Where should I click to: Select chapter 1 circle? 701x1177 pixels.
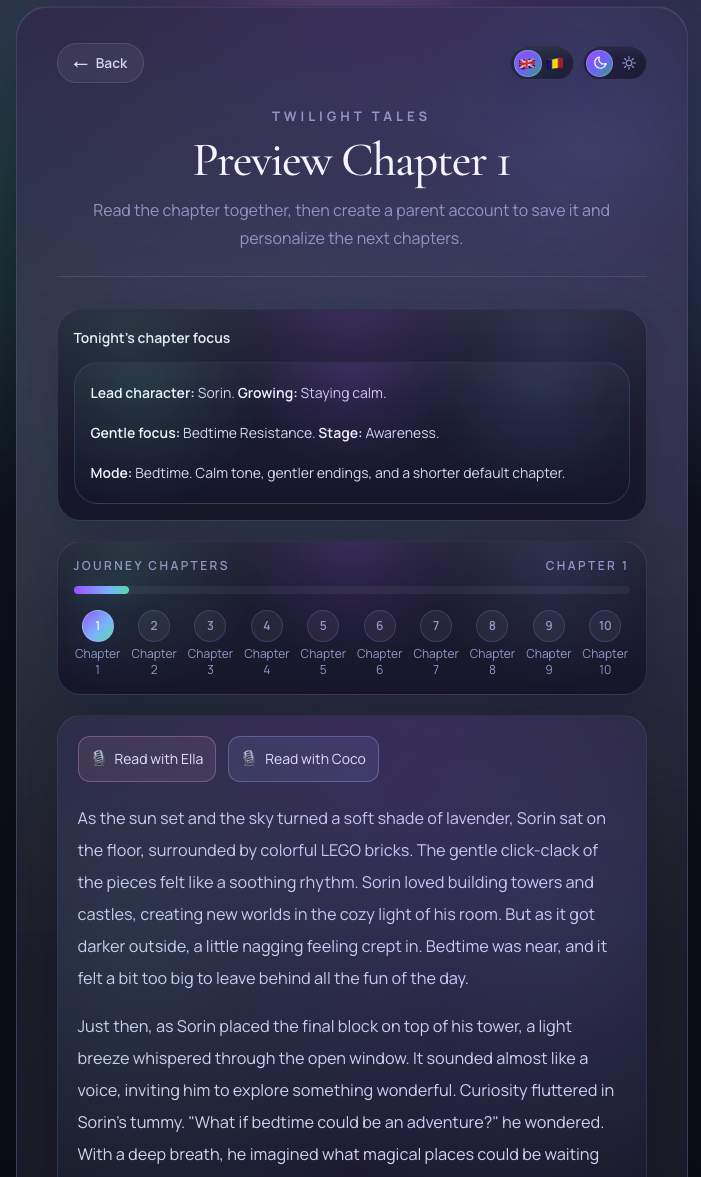click(x=98, y=625)
